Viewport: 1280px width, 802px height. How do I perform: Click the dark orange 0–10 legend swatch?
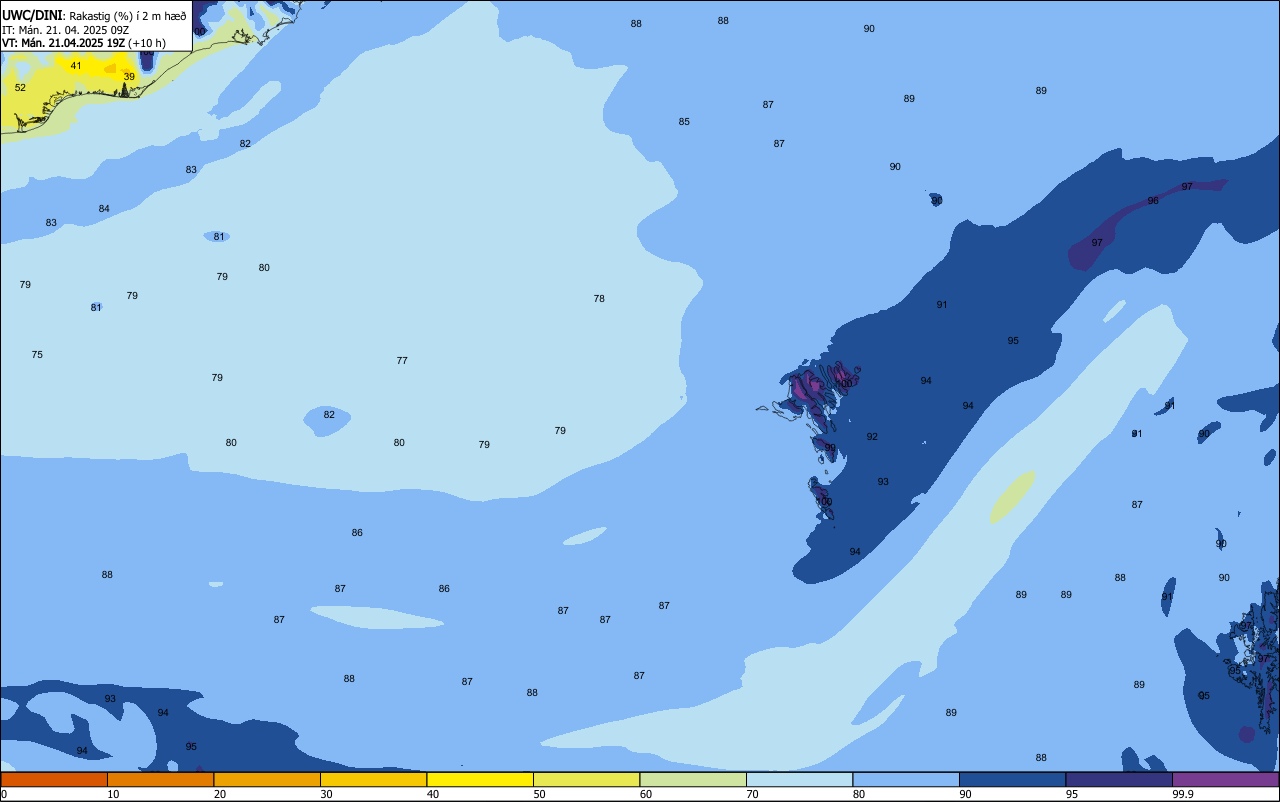coord(54,779)
